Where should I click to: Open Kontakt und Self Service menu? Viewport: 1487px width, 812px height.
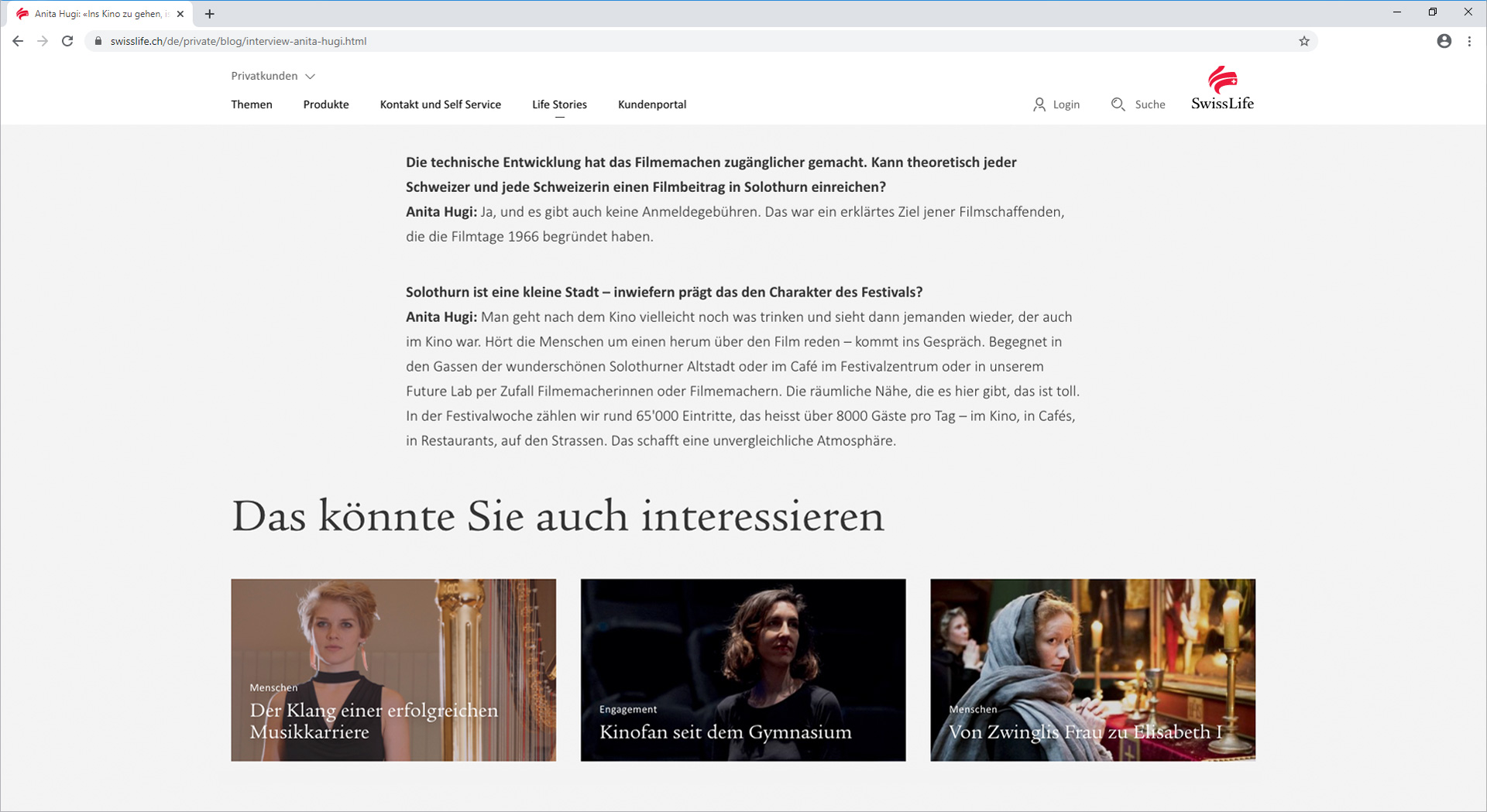click(440, 104)
